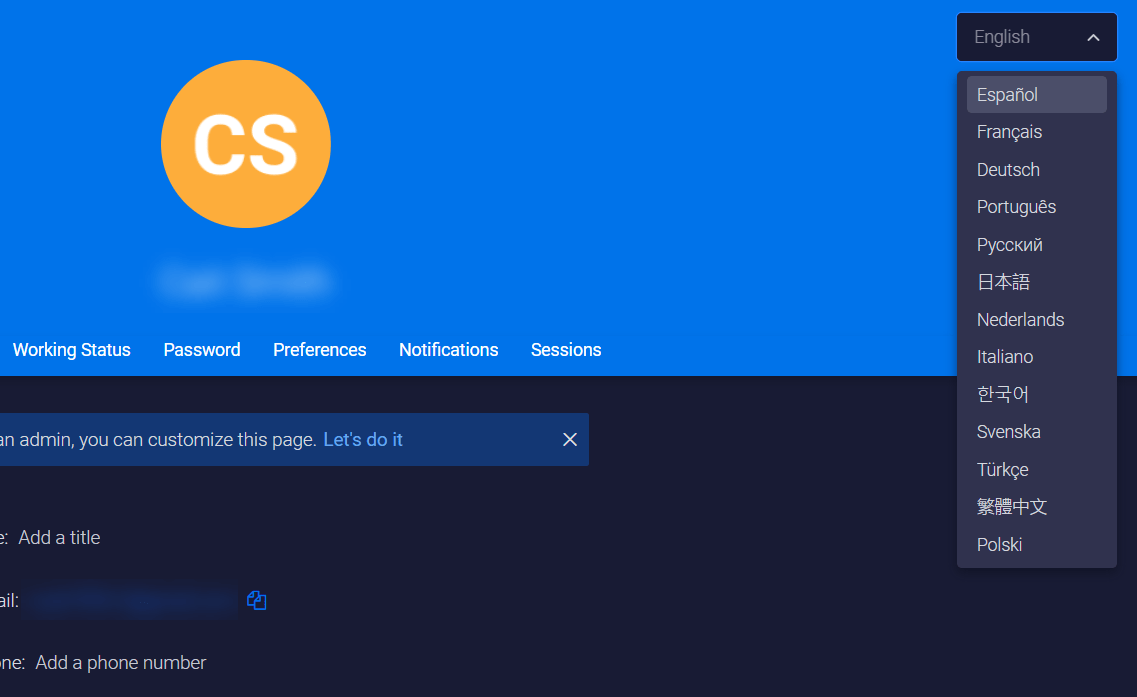The height and width of the screenshot is (697, 1137).
Task: Select Polski at the bottom
Action: (999, 544)
